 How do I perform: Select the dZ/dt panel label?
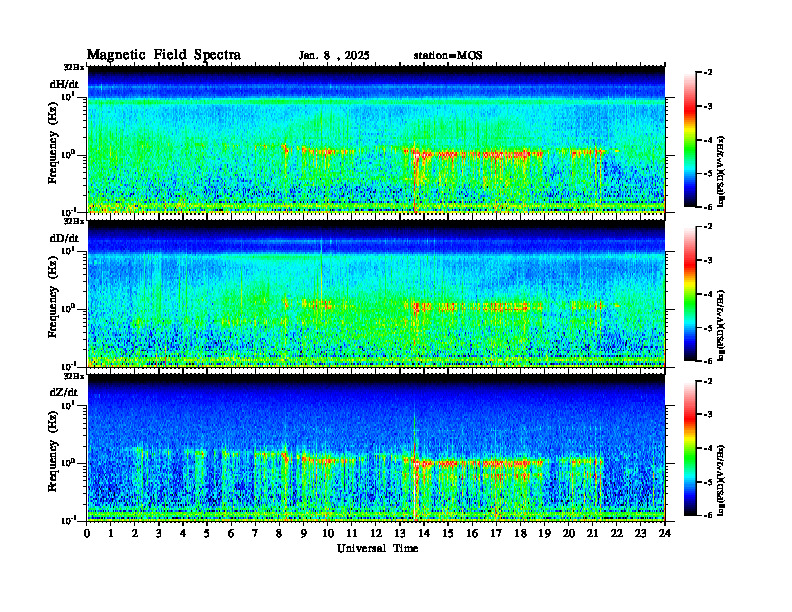pyautogui.click(x=64, y=392)
